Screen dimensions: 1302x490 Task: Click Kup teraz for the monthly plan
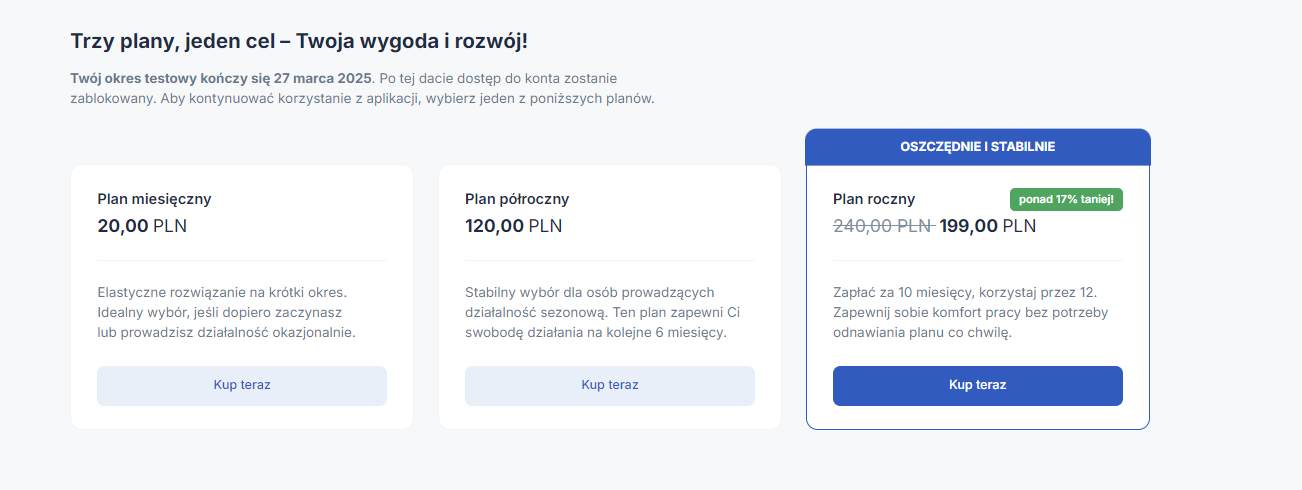tap(242, 385)
